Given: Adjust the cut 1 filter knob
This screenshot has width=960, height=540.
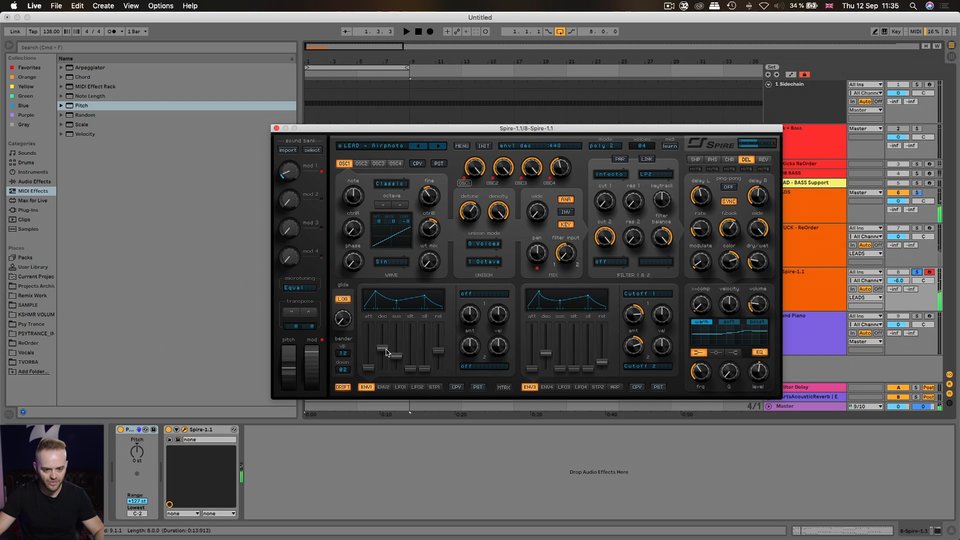Looking at the screenshot, I should 604,200.
